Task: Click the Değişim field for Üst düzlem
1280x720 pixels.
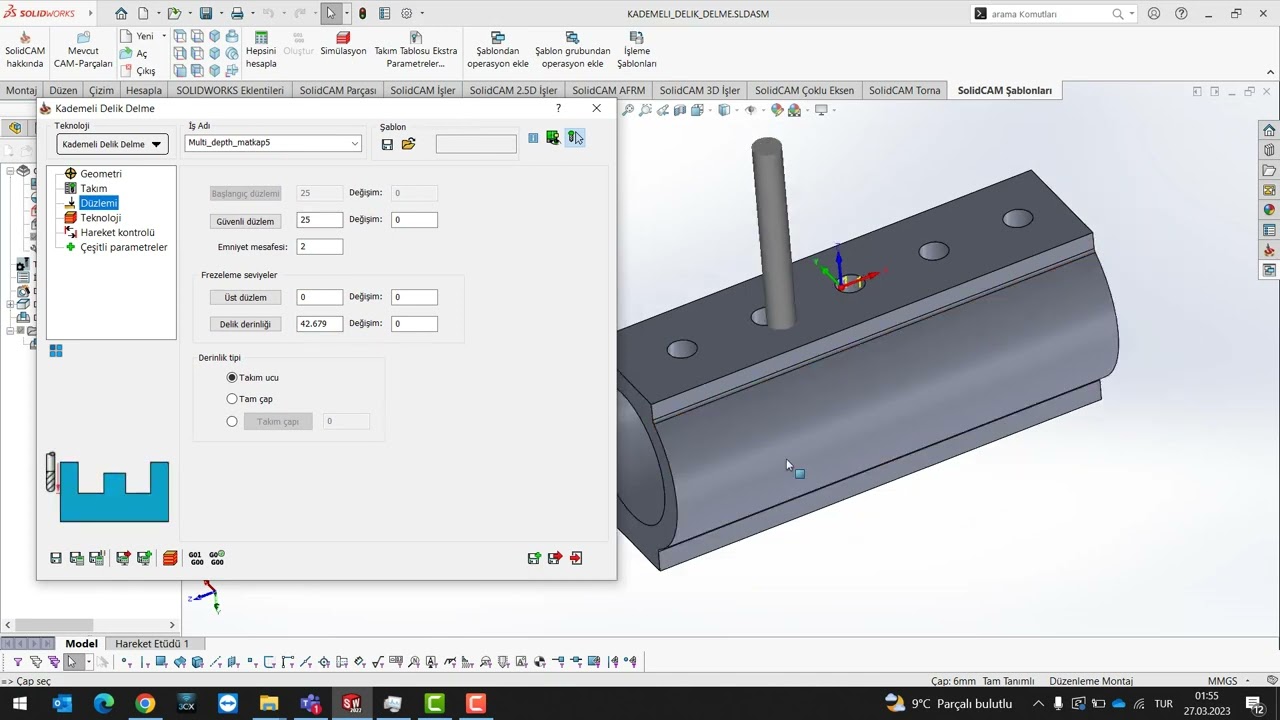Action: coord(414,297)
